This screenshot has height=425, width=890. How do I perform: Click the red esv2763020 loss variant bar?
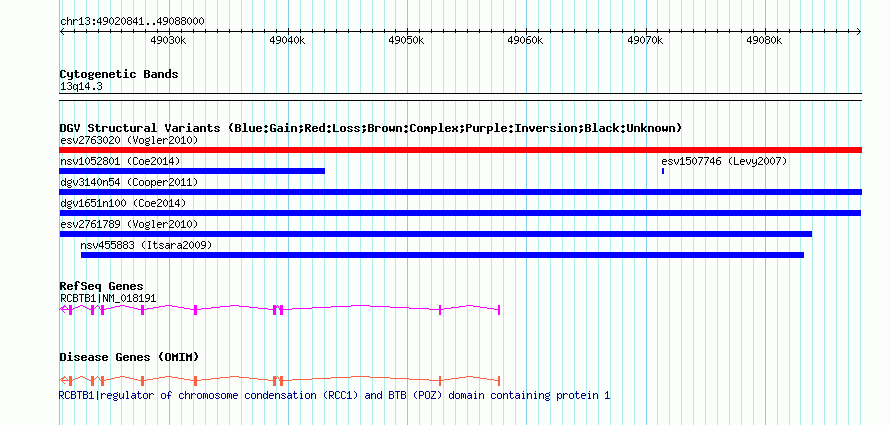pos(460,150)
